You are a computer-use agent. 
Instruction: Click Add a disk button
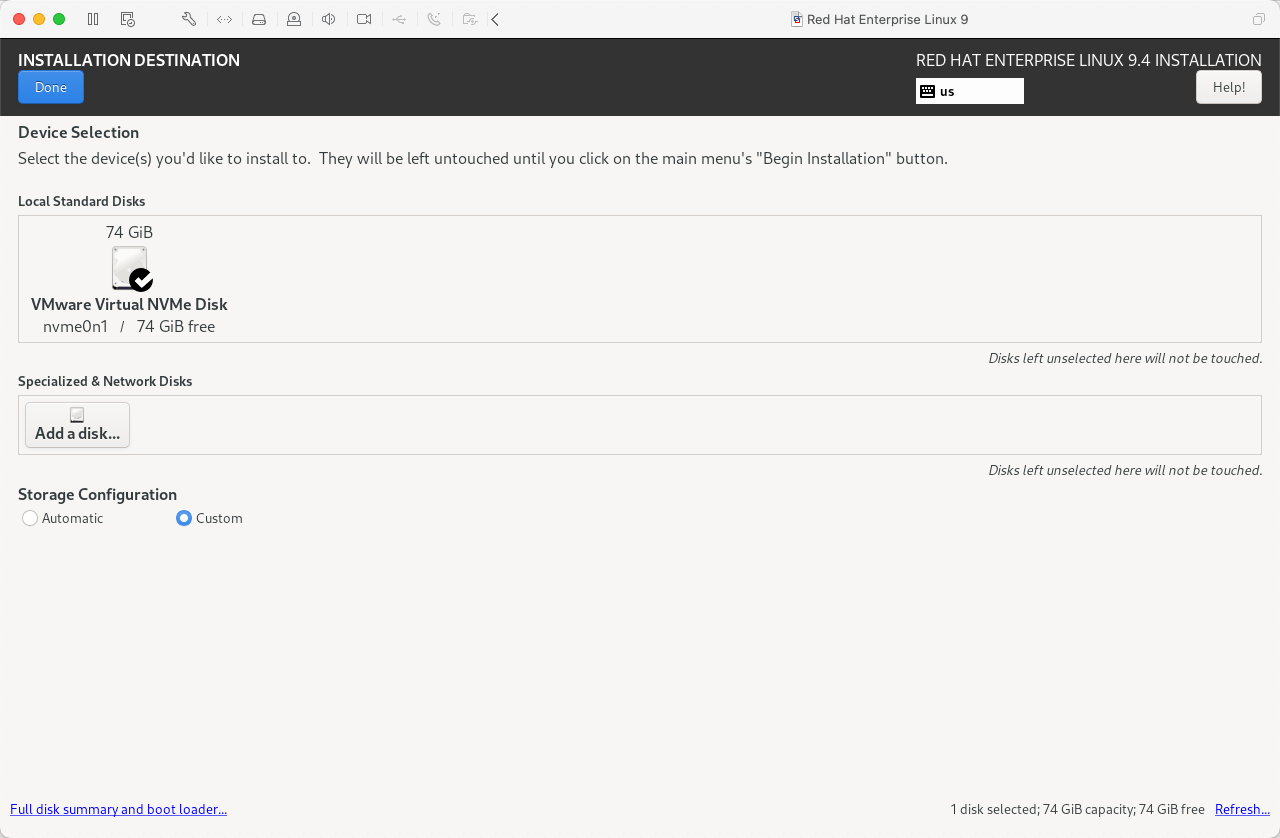pyautogui.click(x=77, y=425)
